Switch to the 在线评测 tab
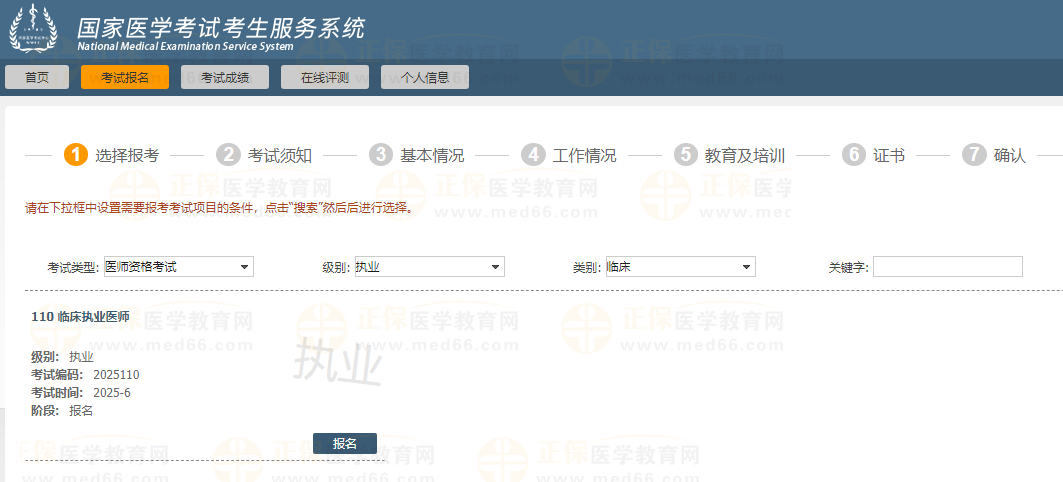1063x482 pixels. [x=325, y=77]
